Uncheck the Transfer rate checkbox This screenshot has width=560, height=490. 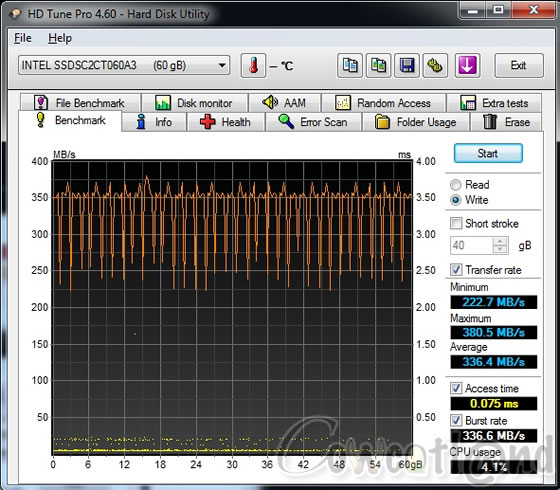[x=456, y=269]
